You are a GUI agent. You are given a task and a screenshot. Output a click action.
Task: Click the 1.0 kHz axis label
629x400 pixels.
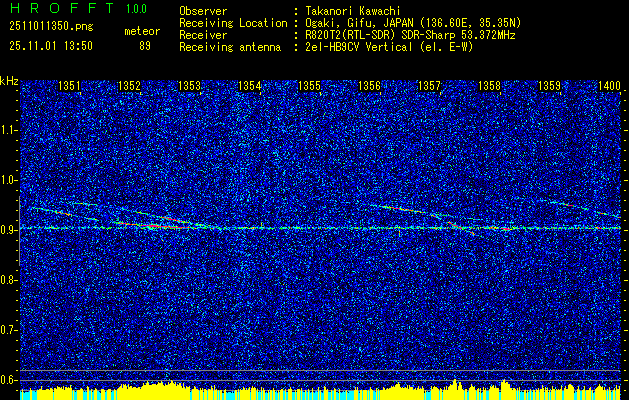click(x=8, y=180)
